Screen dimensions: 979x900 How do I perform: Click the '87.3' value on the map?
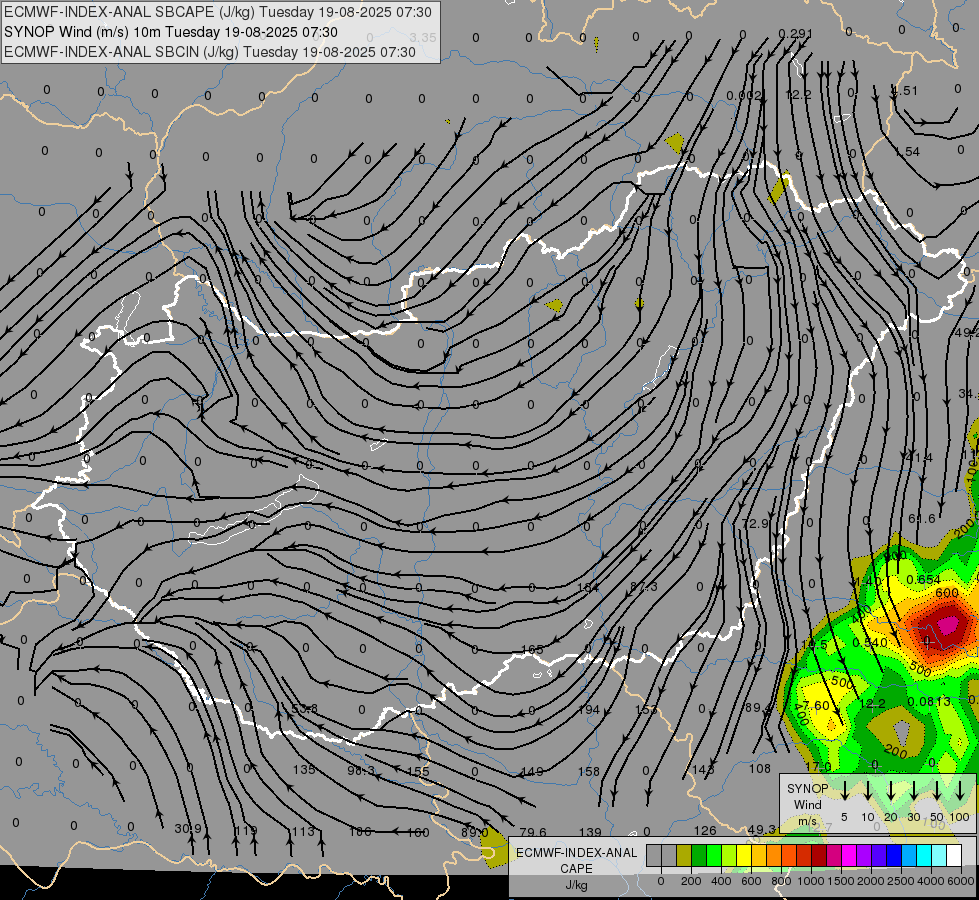pyautogui.click(x=644, y=586)
